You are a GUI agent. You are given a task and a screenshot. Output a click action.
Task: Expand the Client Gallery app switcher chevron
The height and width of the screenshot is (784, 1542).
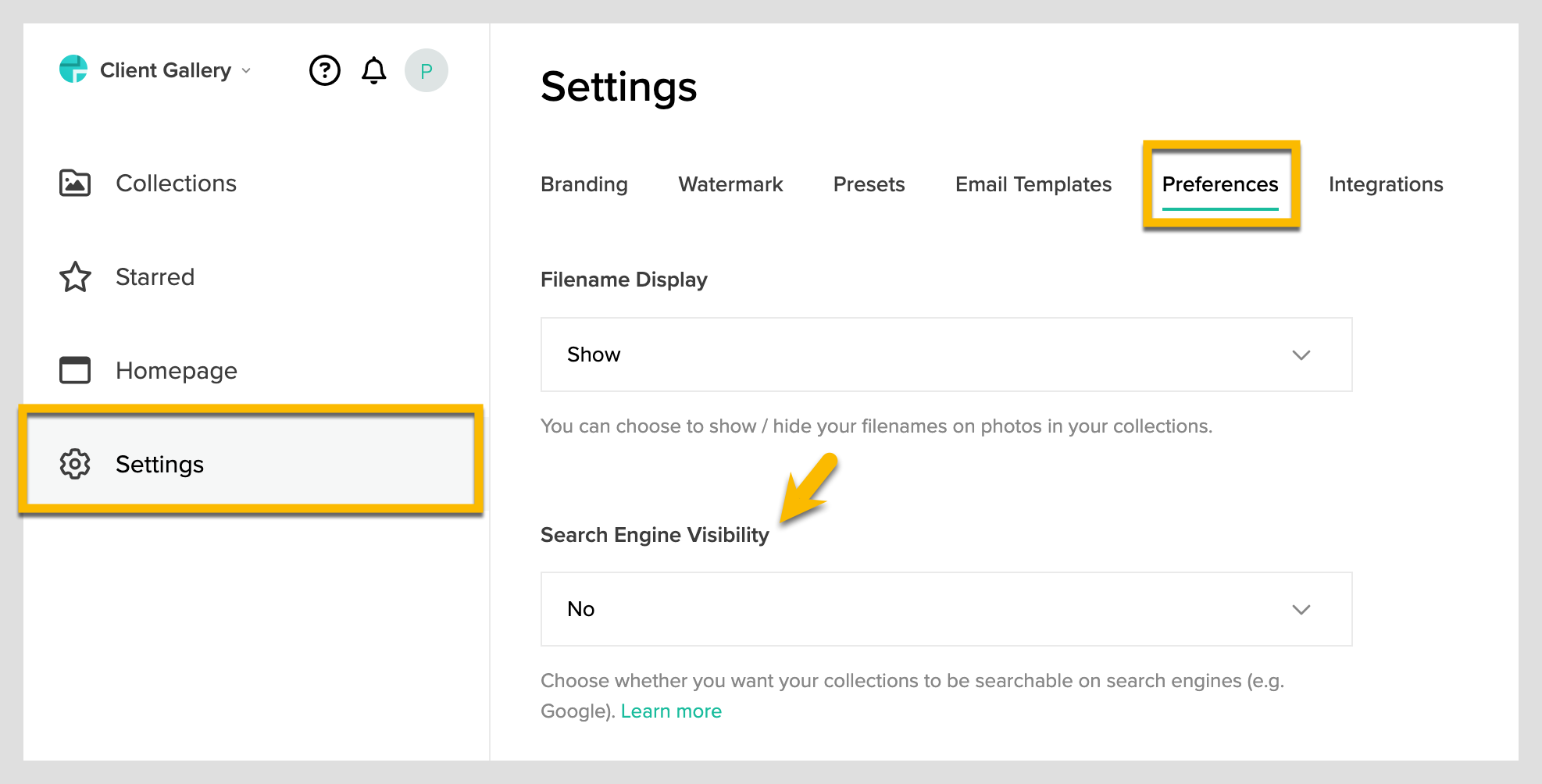tap(246, 70)
